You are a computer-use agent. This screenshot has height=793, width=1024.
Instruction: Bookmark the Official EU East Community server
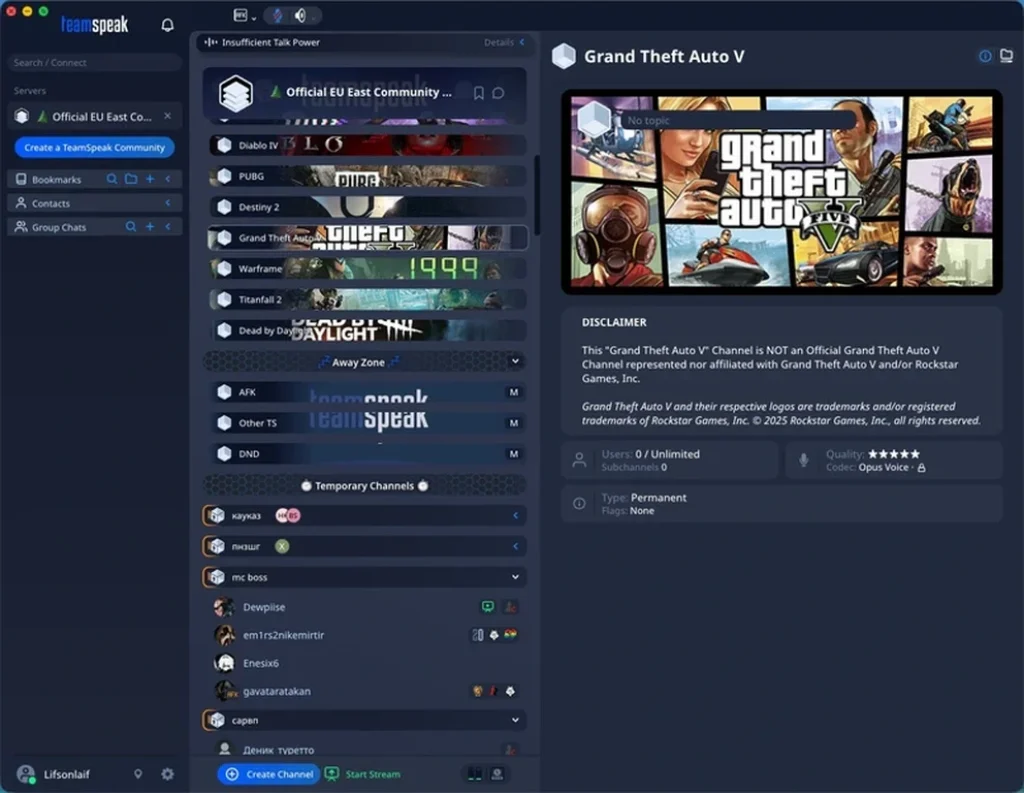478,93
